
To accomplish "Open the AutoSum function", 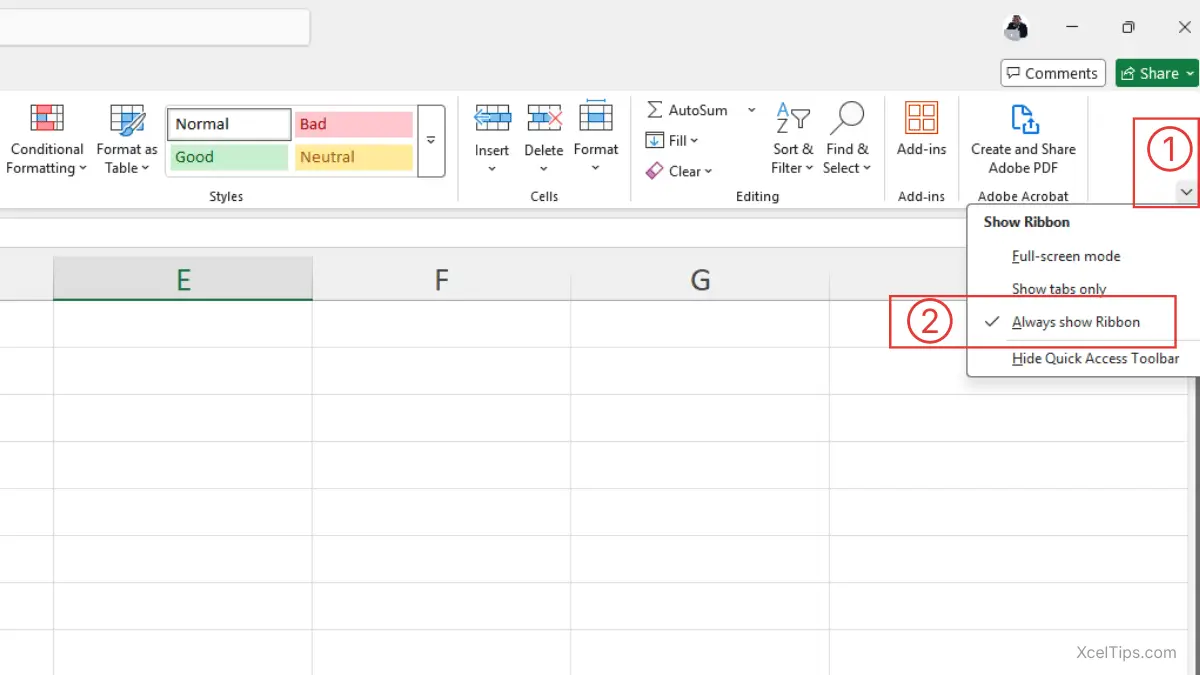I will (690, 110).
